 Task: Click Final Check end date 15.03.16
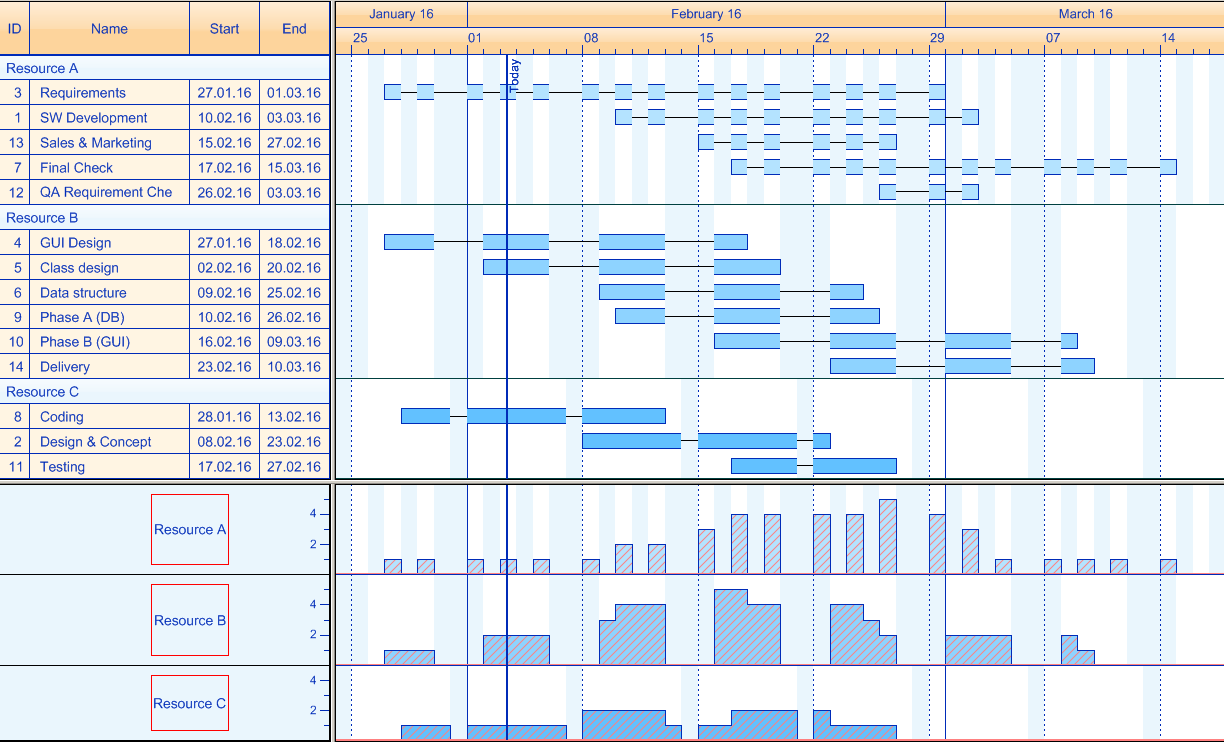(x=294, y=168)
